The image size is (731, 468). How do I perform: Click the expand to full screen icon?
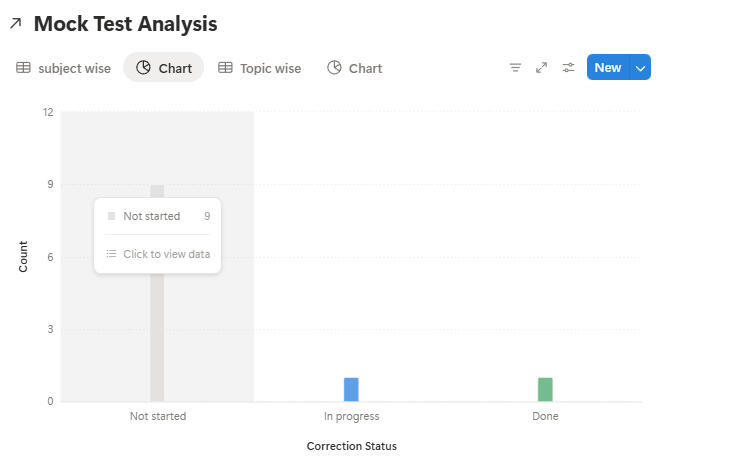[541, 68]
